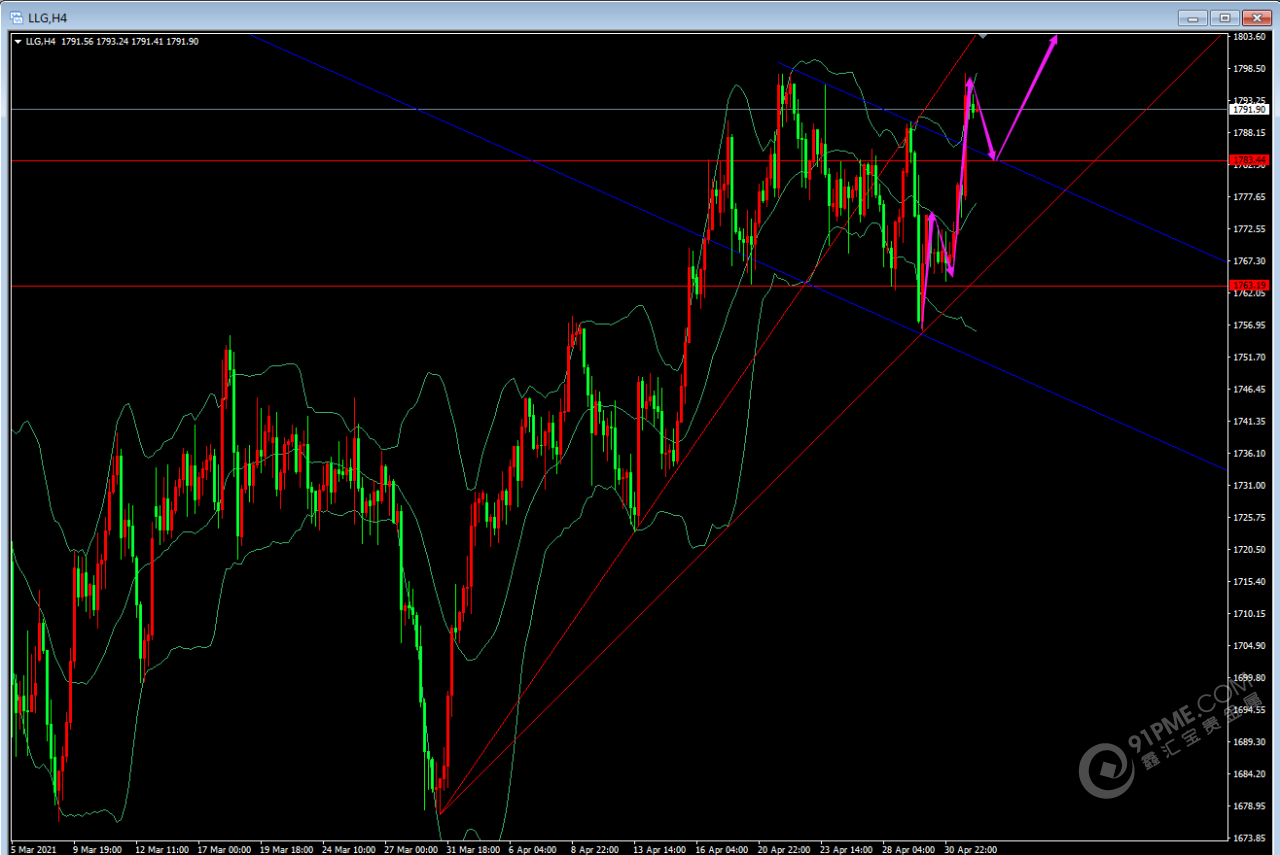
Task: Click the 30 Apr 22:00 time label
Action: click(971, 849)
